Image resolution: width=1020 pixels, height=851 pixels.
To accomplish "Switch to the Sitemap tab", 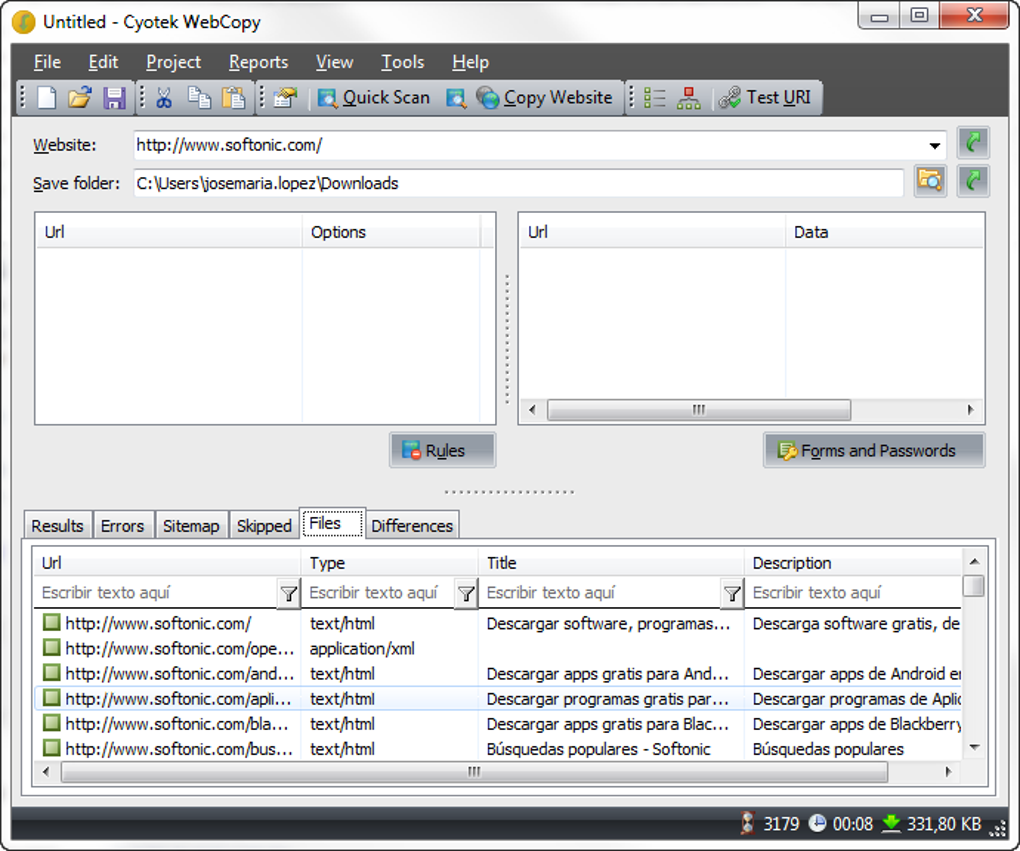I will pyautogui.click(x=191, y=526).
